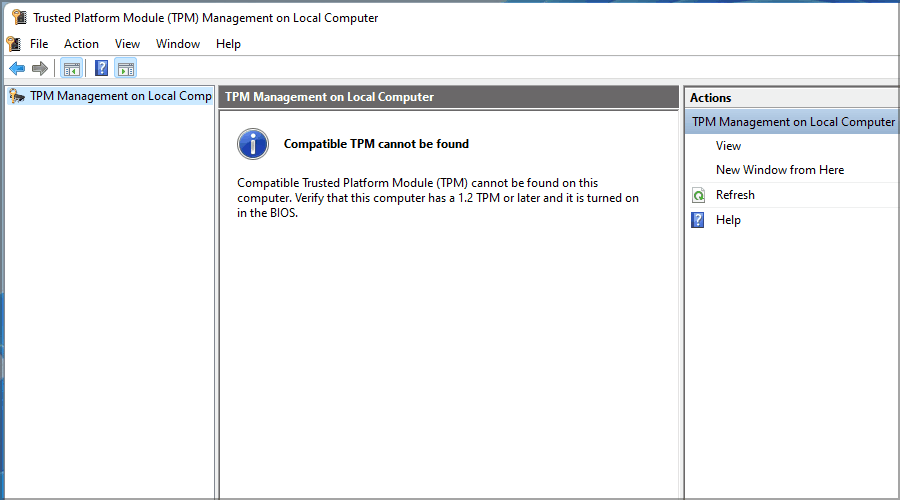This screenshot has width=900, height=500.
Task: Open the View menu in menu bar
Action: (x=127, y=44)
